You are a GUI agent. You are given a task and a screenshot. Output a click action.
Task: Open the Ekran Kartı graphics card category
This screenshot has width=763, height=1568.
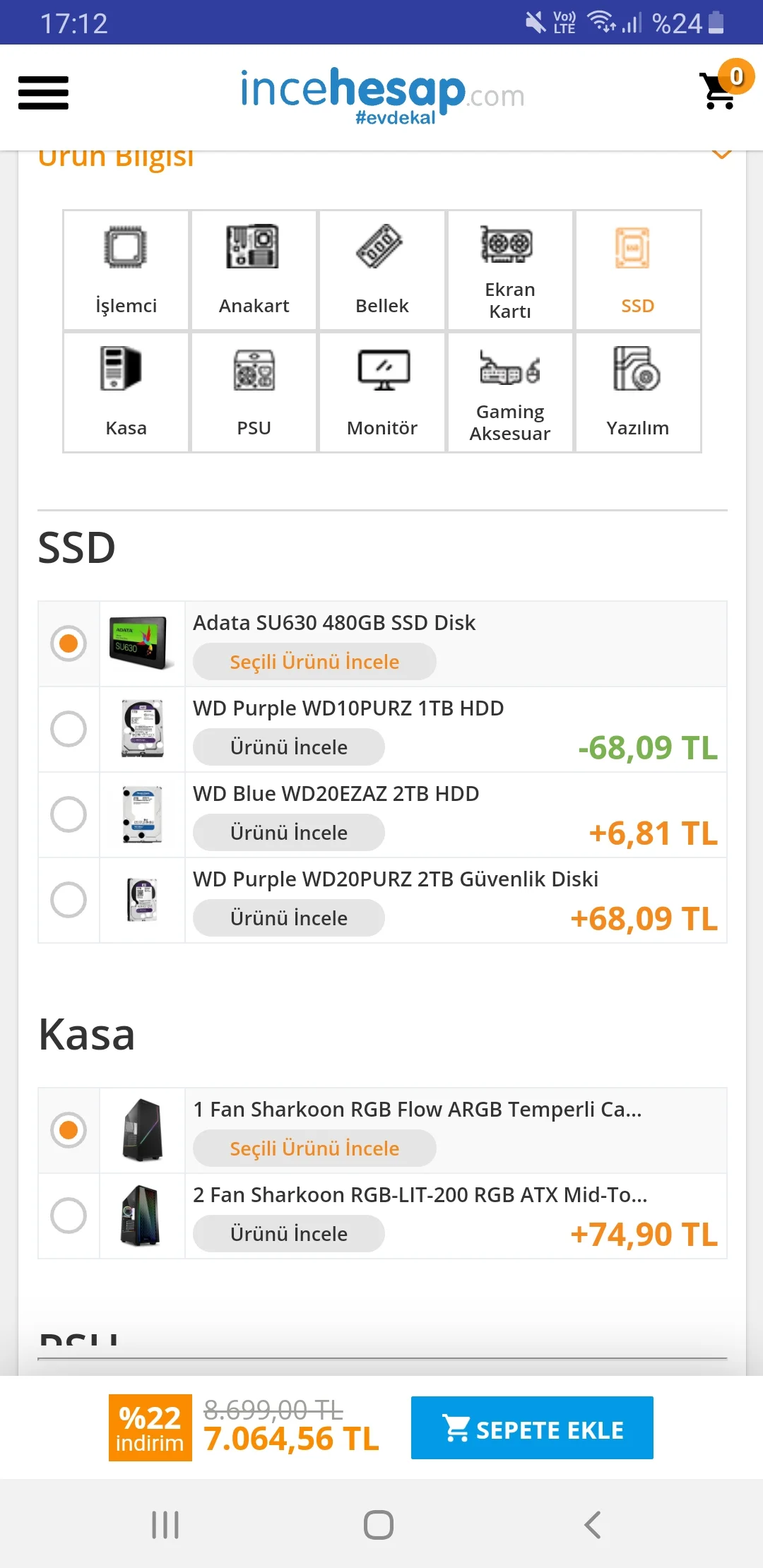coord(509,270)
